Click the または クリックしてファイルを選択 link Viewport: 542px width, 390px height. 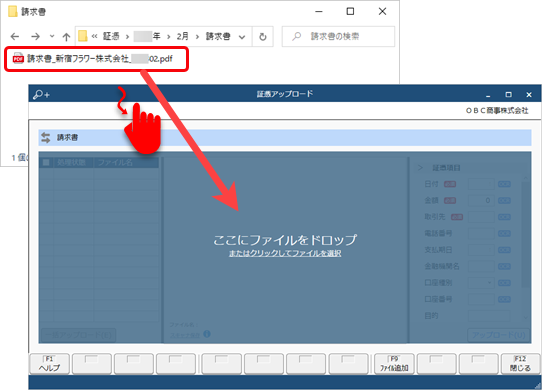pyautogui.click(x=285, y=253)
